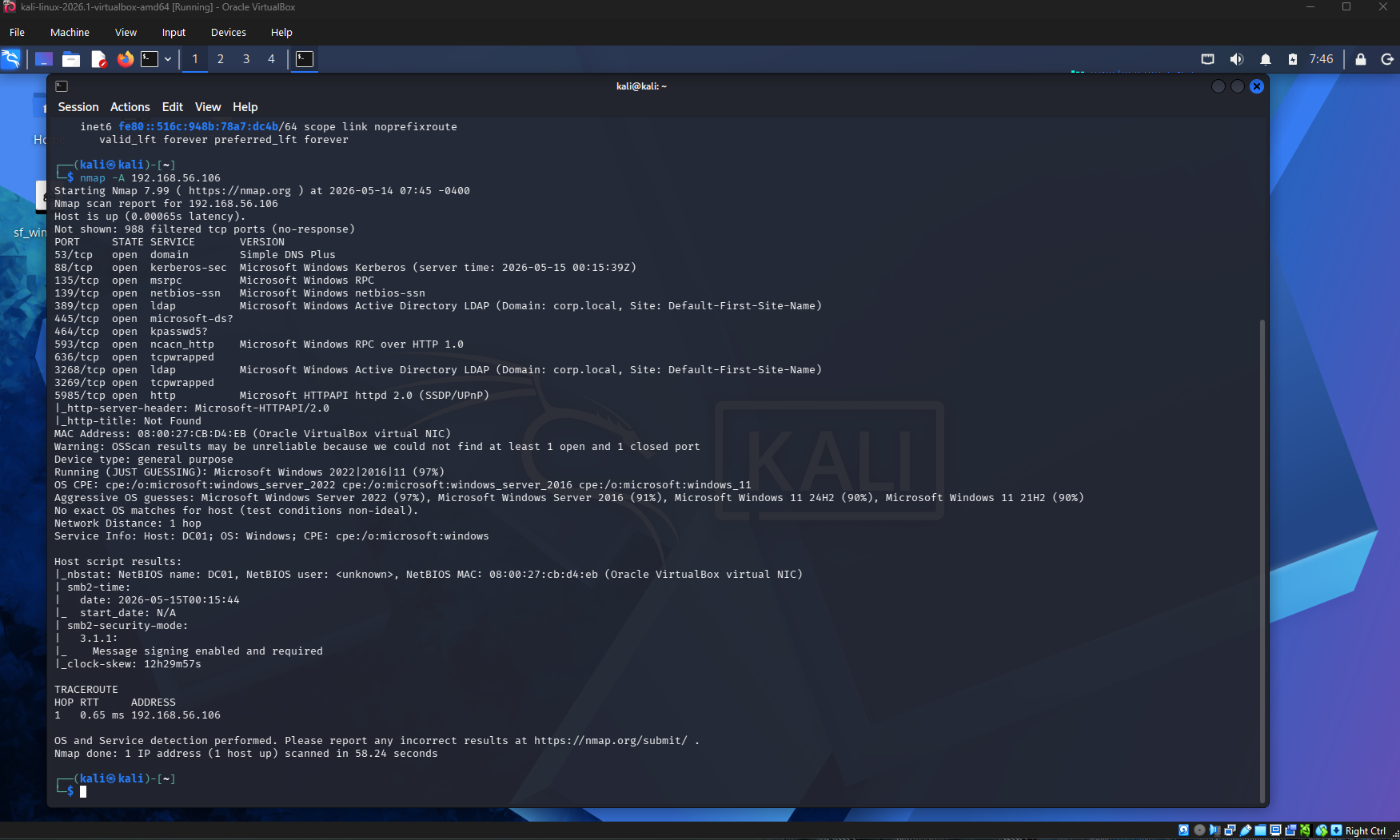Switch to workspace 1
This screenshot has width=1400, height=840.
point(195,59)
